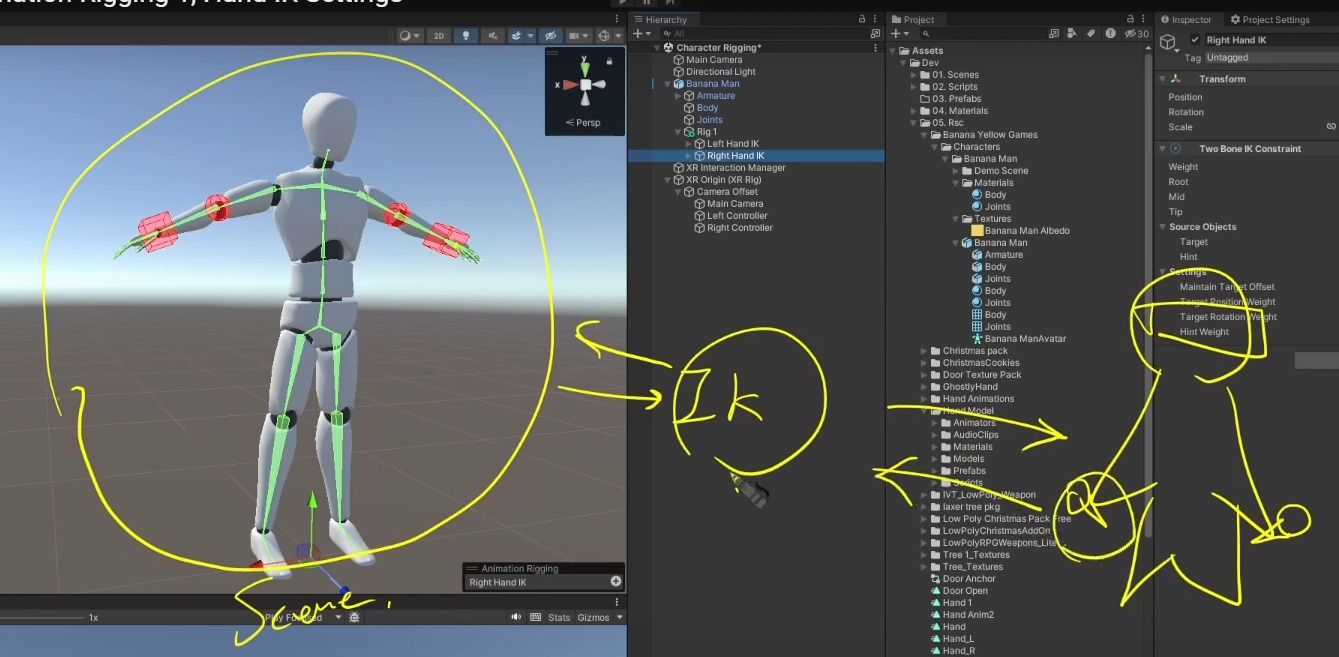Collapse Rig 1 in Hierarchy
The image size is (1339, 657).
coord(678,132)
